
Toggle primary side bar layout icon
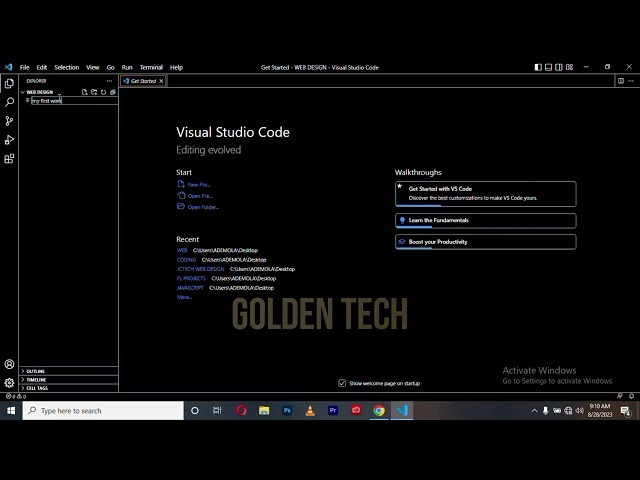pyautogui.click(x=538, y=67)
